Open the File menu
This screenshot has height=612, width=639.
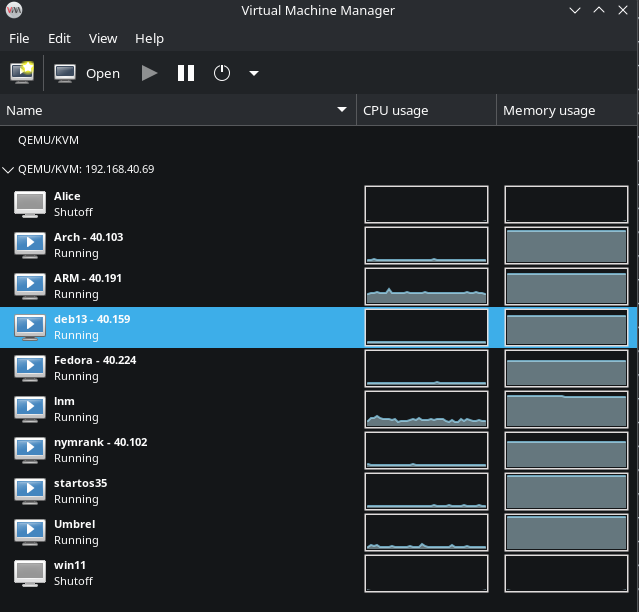19,38
